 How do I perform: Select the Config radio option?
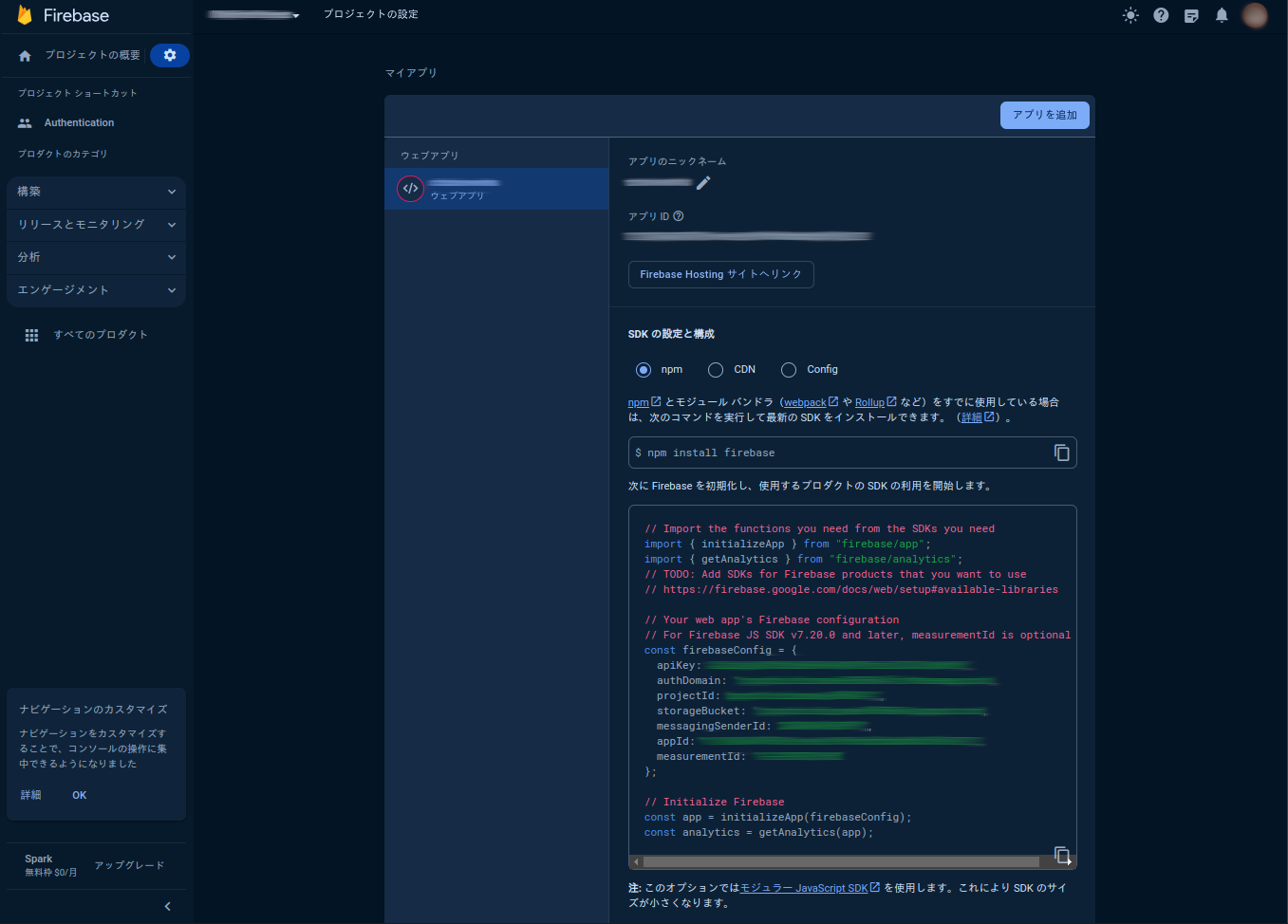[x=789, y=369]
